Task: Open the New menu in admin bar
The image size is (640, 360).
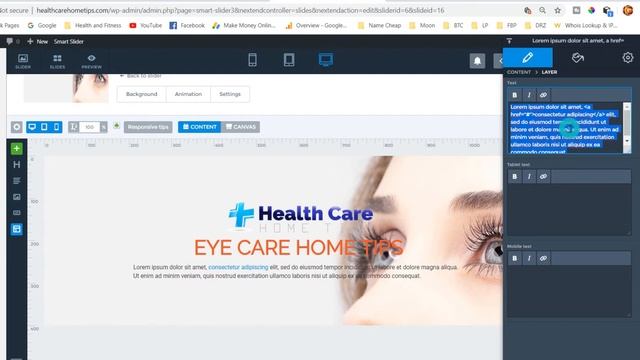Action: click(38, 41)
